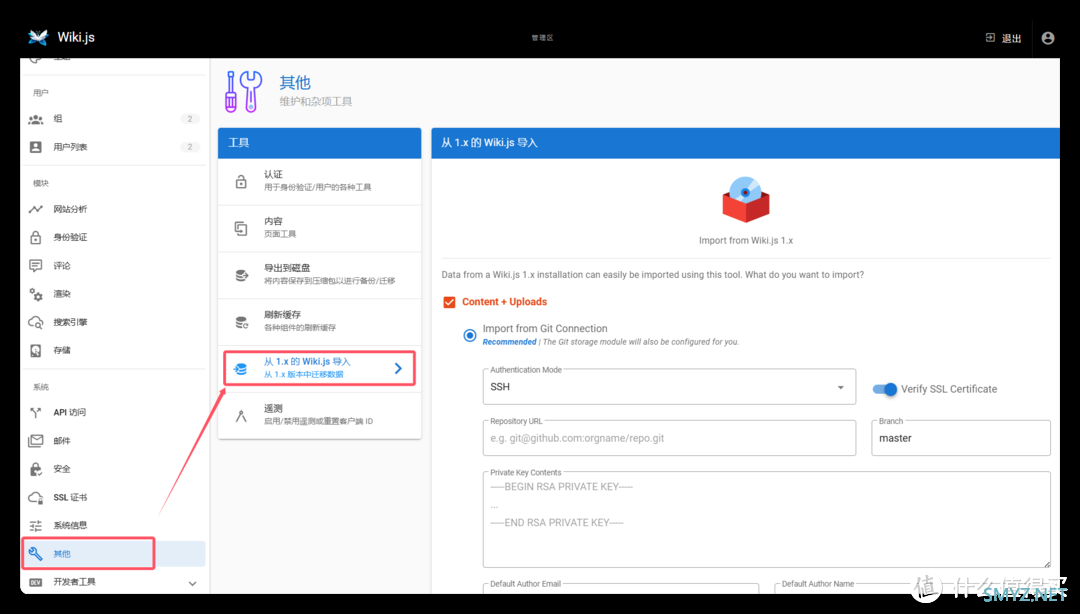The width and height of the screenshot is (1080, 614).
Task: Click the 渲染 rendering gears icon
Action: [x=36, y=294]
